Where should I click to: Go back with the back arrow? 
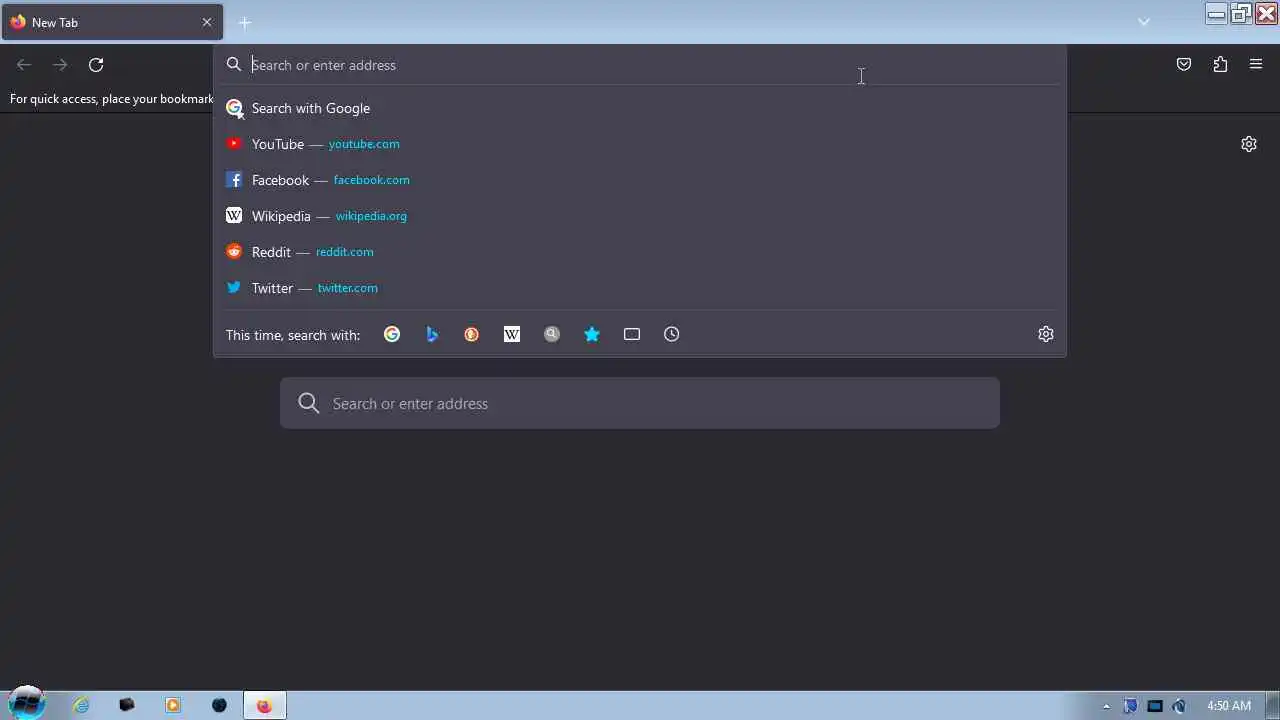[24, 65]
